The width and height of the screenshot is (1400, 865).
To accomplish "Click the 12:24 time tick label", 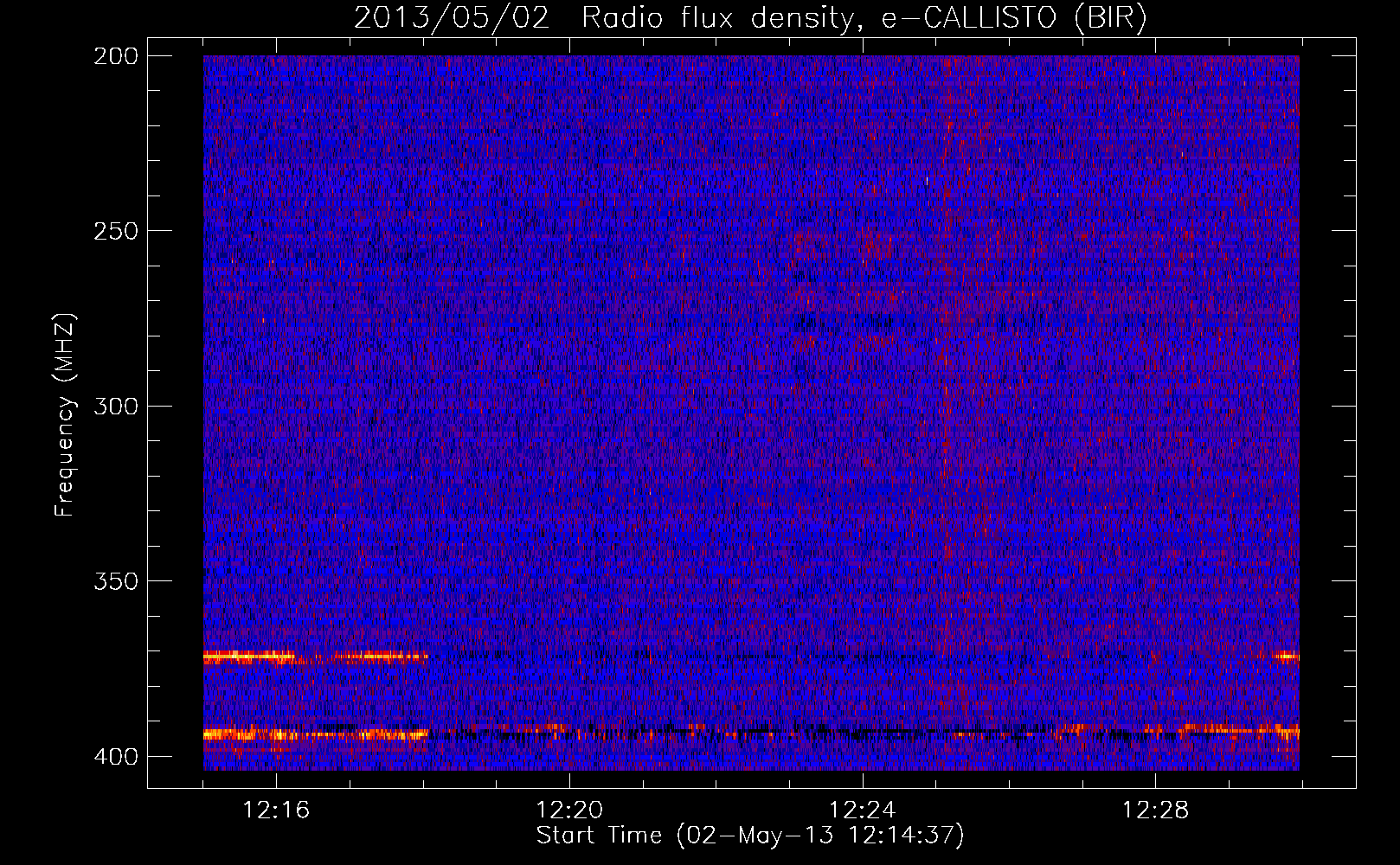I will click(x=863, y=811).
